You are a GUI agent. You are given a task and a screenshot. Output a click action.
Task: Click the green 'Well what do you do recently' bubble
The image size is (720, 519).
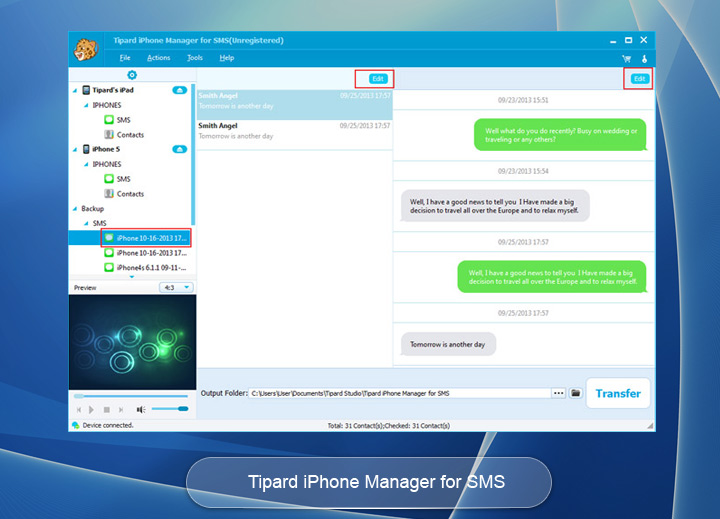pos(560,135)
